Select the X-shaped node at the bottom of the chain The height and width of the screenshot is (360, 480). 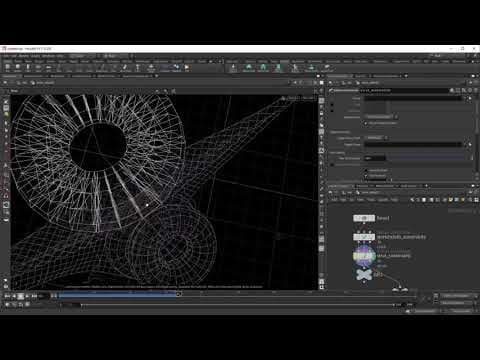[364, 275]
